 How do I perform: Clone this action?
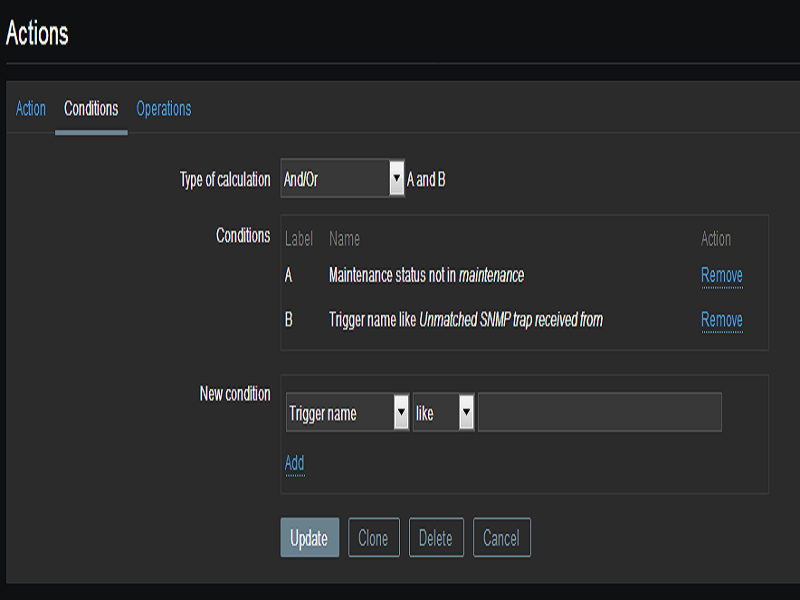point(373,538)
